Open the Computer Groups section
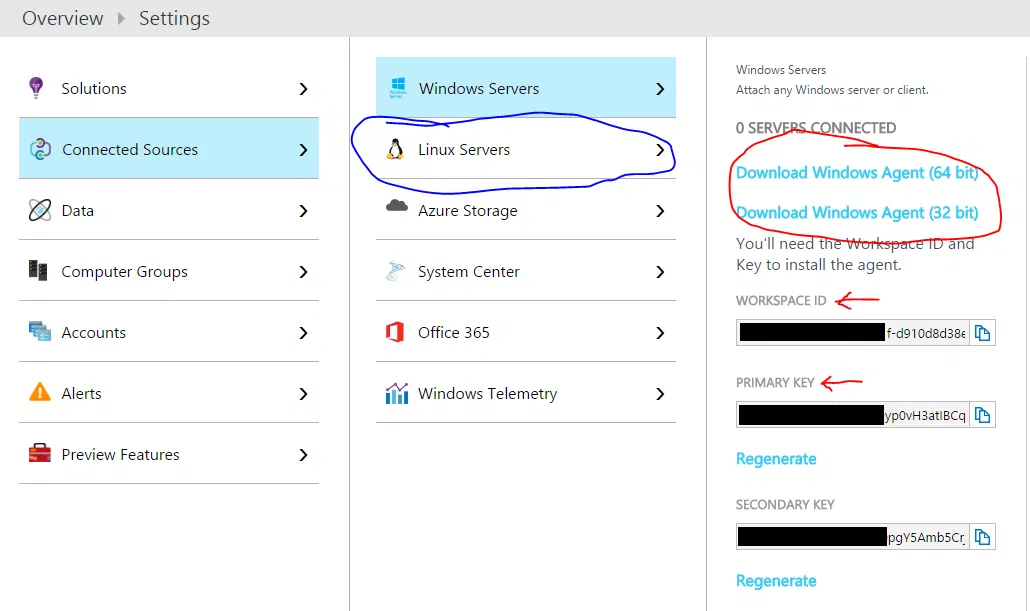This screenshot has height=611, width=1030. tap(169, 271)
